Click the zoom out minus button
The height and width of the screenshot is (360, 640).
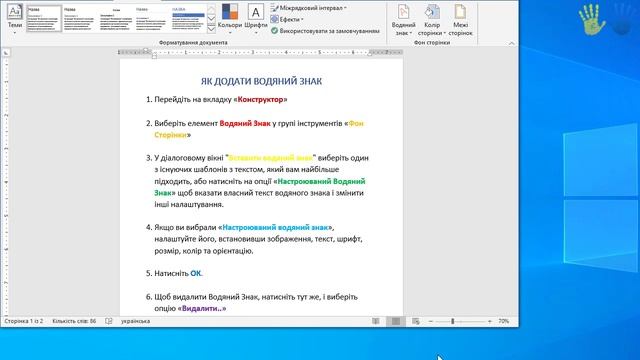pyautogui.click(x=431, y=322)
